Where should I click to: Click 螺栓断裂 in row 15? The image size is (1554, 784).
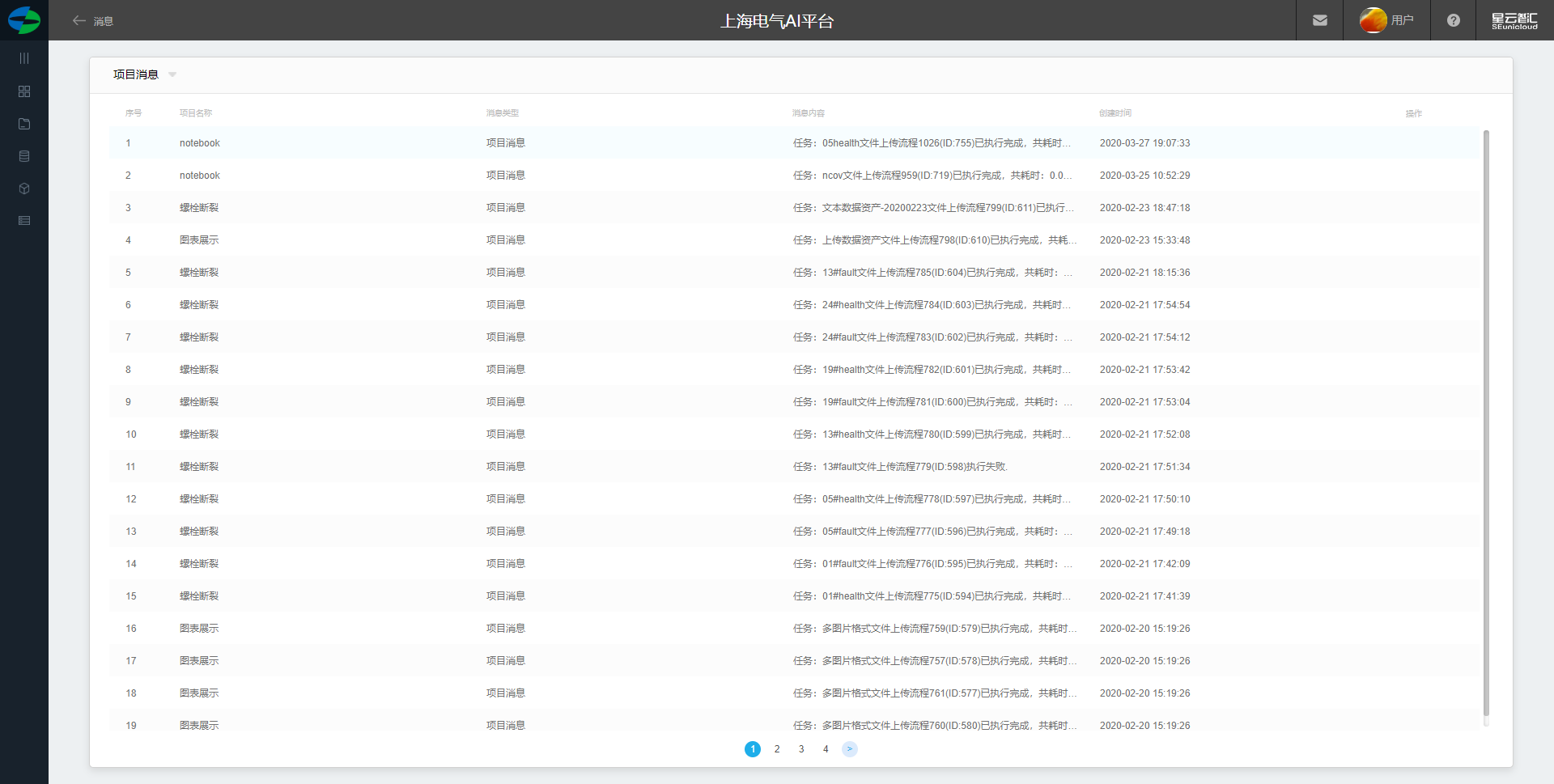click(x=199, y=596)
